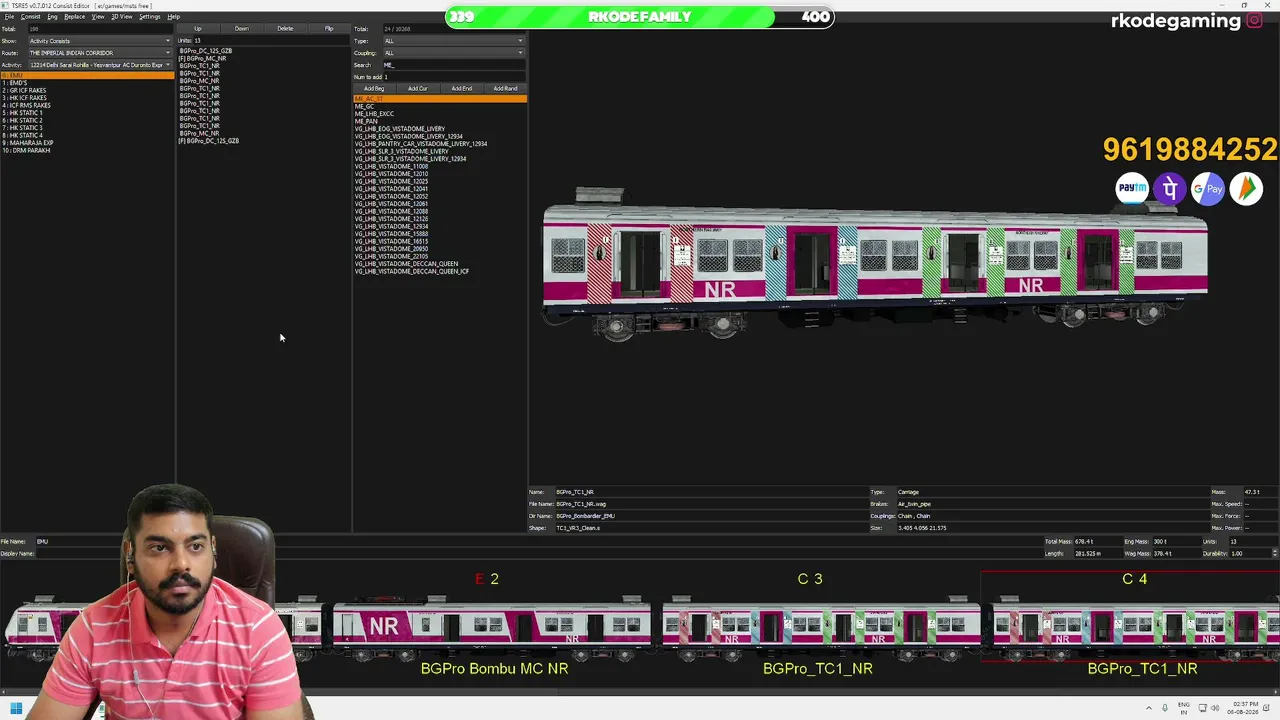Open the Help menu

(x=174, y=17)
